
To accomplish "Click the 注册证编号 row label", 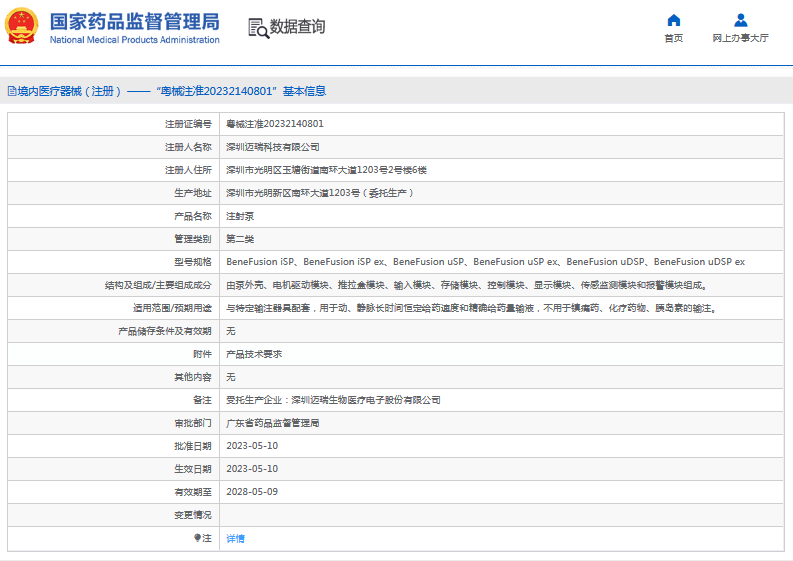I will (x=188, y=124).
